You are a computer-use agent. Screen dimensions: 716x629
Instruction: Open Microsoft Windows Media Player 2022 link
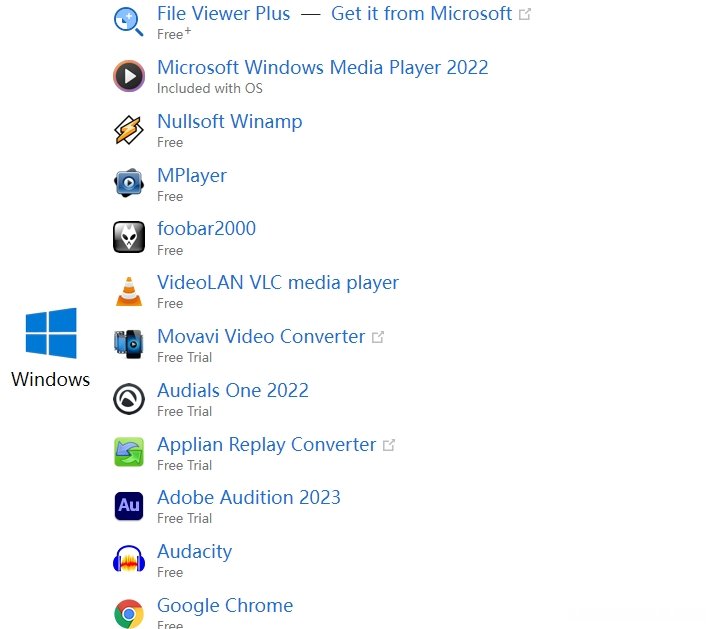[x=322, y=68]
